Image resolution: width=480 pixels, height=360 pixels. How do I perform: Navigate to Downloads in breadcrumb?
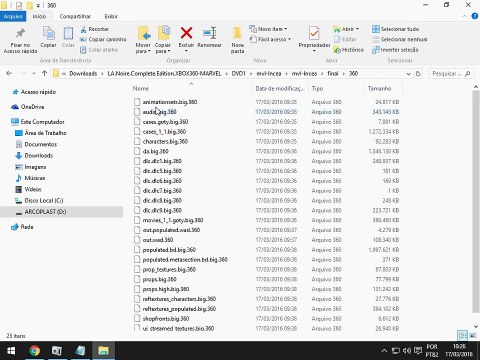click(83, 74)
